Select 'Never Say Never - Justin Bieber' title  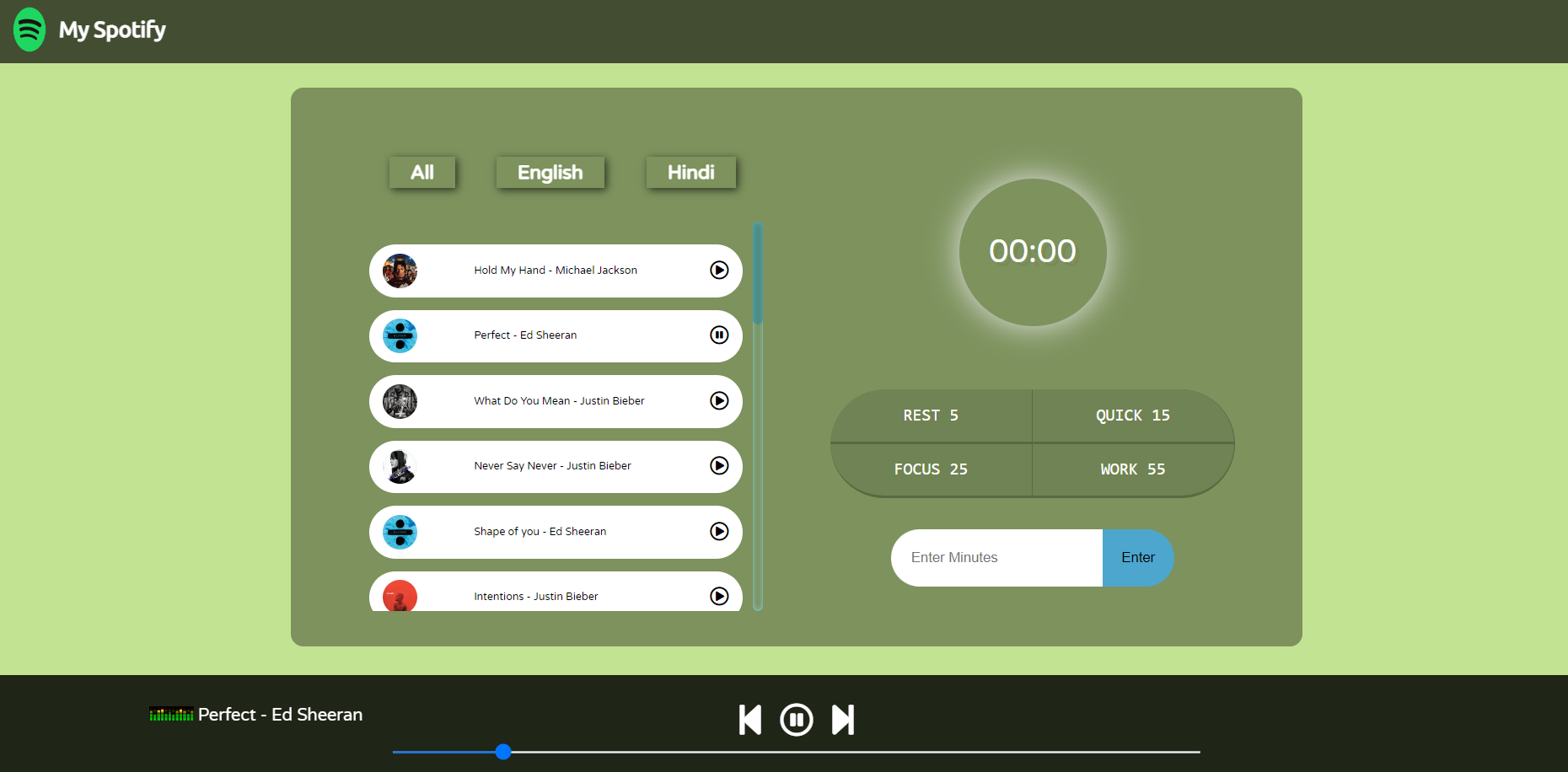(x=552, y=465)
